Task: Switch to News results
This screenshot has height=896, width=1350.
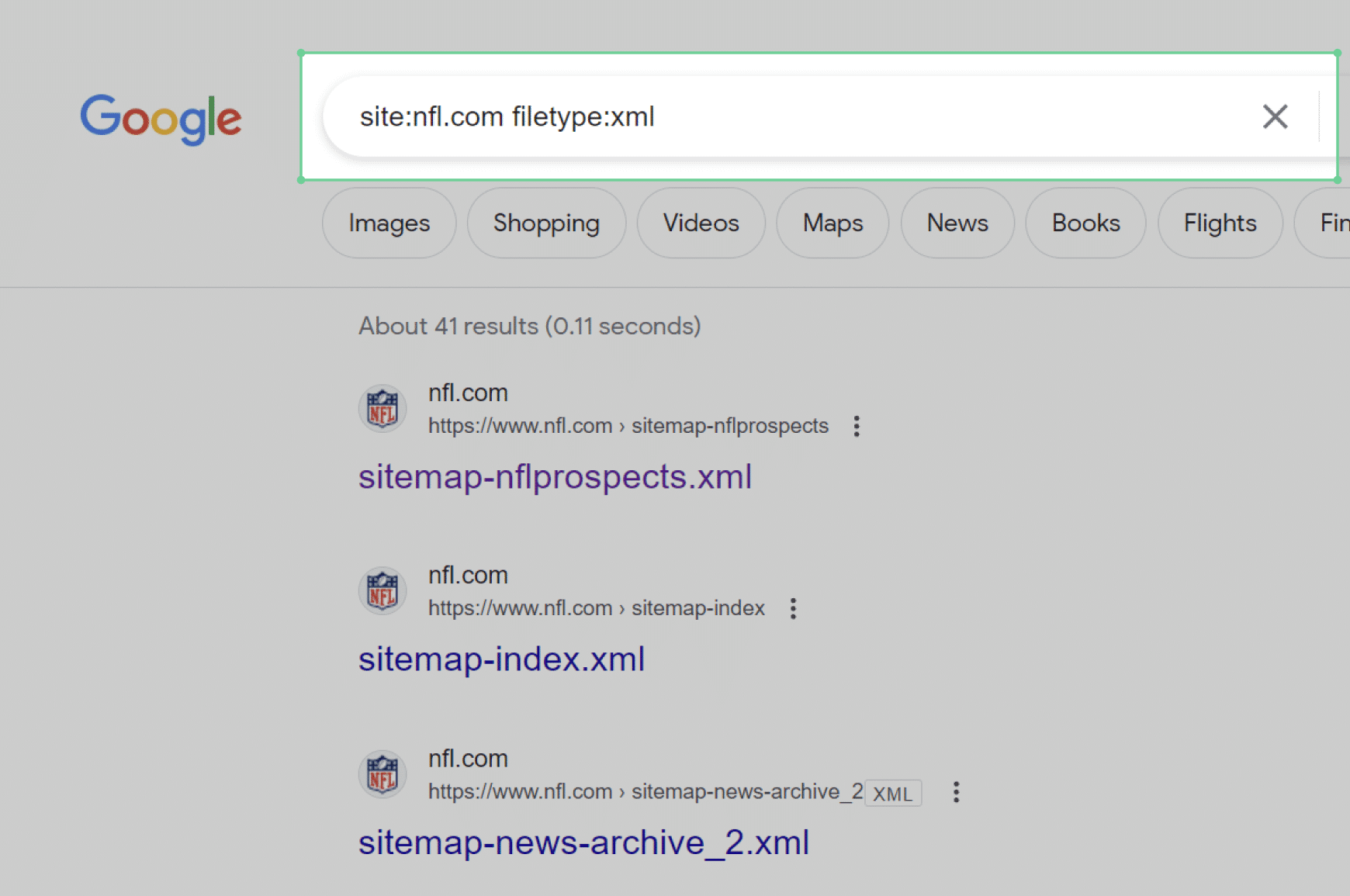Action: [x=957, y=223]
